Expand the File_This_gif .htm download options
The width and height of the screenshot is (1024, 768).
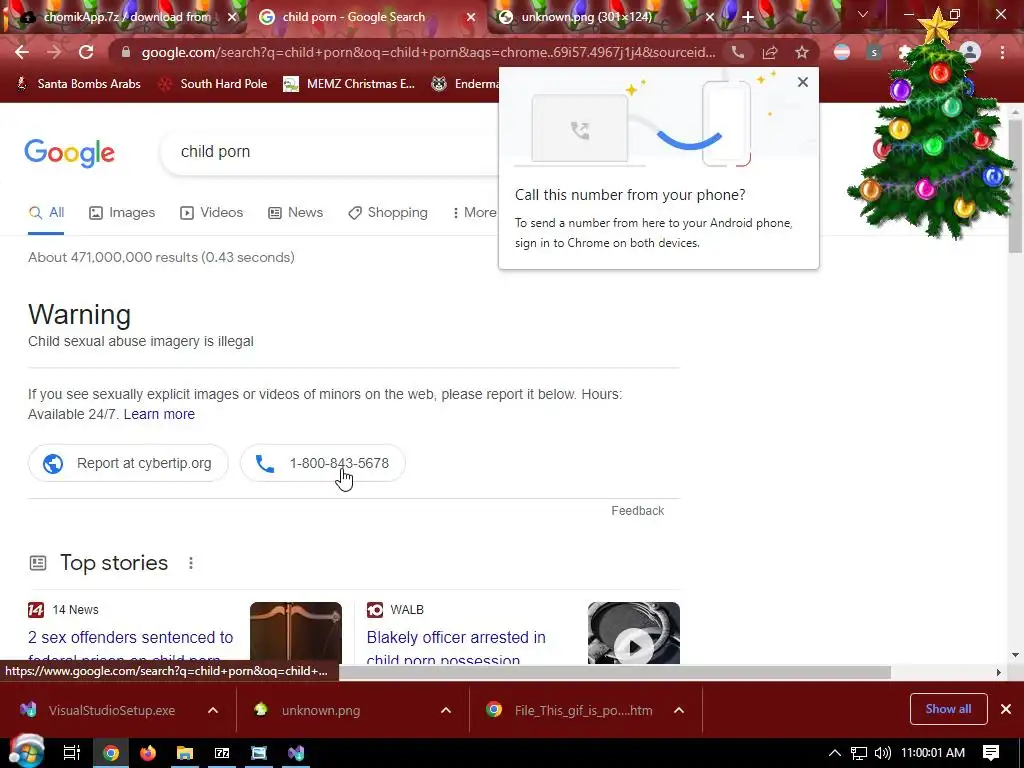click(x=679, y=711)
